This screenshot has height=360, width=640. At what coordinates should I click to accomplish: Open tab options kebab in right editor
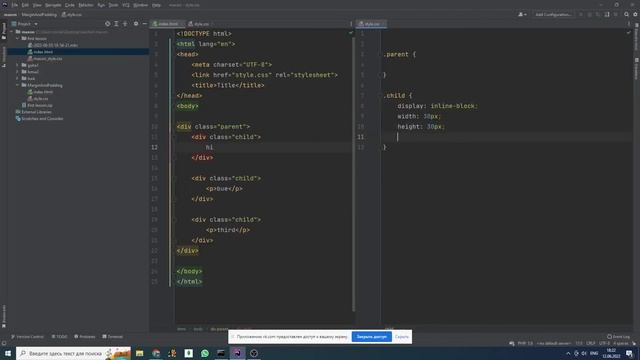click(629, 24)
